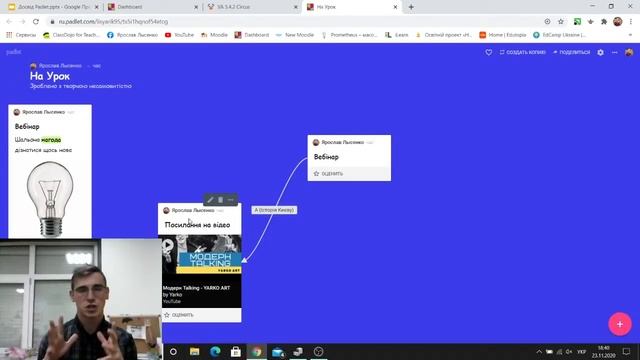Delete the video post using trash icon
The image size is (640, 360).
220,200
